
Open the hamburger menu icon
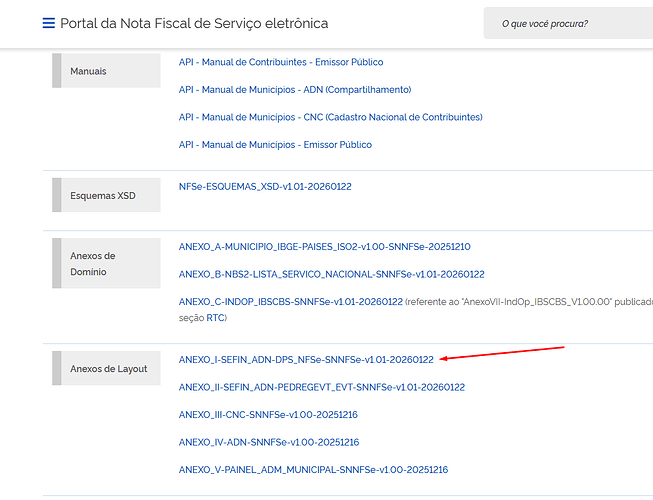point(48,23)
